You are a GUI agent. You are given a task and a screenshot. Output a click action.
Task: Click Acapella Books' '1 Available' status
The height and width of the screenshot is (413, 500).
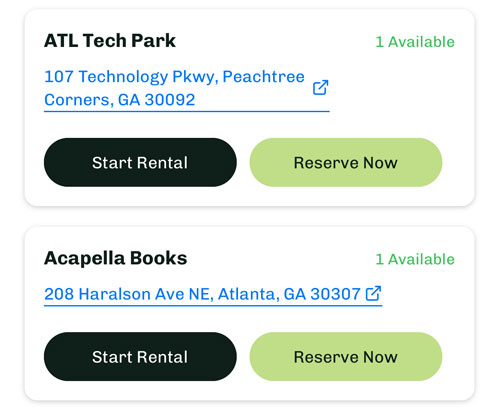pos(415,259)
